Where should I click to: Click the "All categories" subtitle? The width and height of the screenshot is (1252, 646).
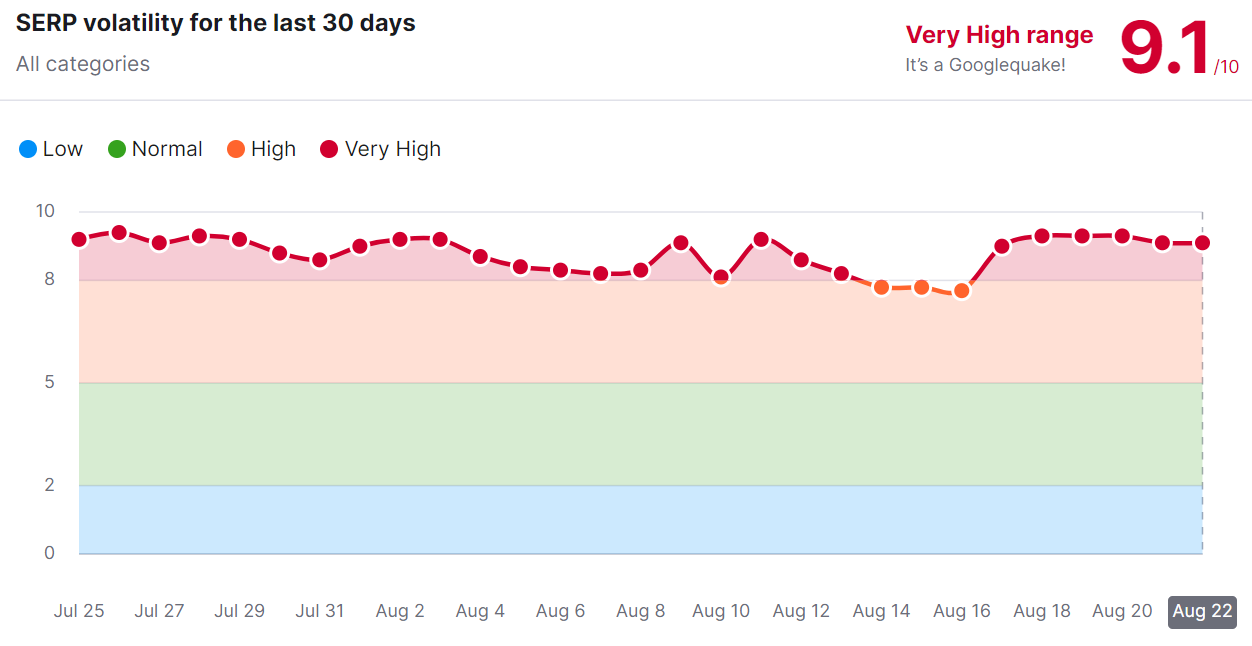click(83, 64)
